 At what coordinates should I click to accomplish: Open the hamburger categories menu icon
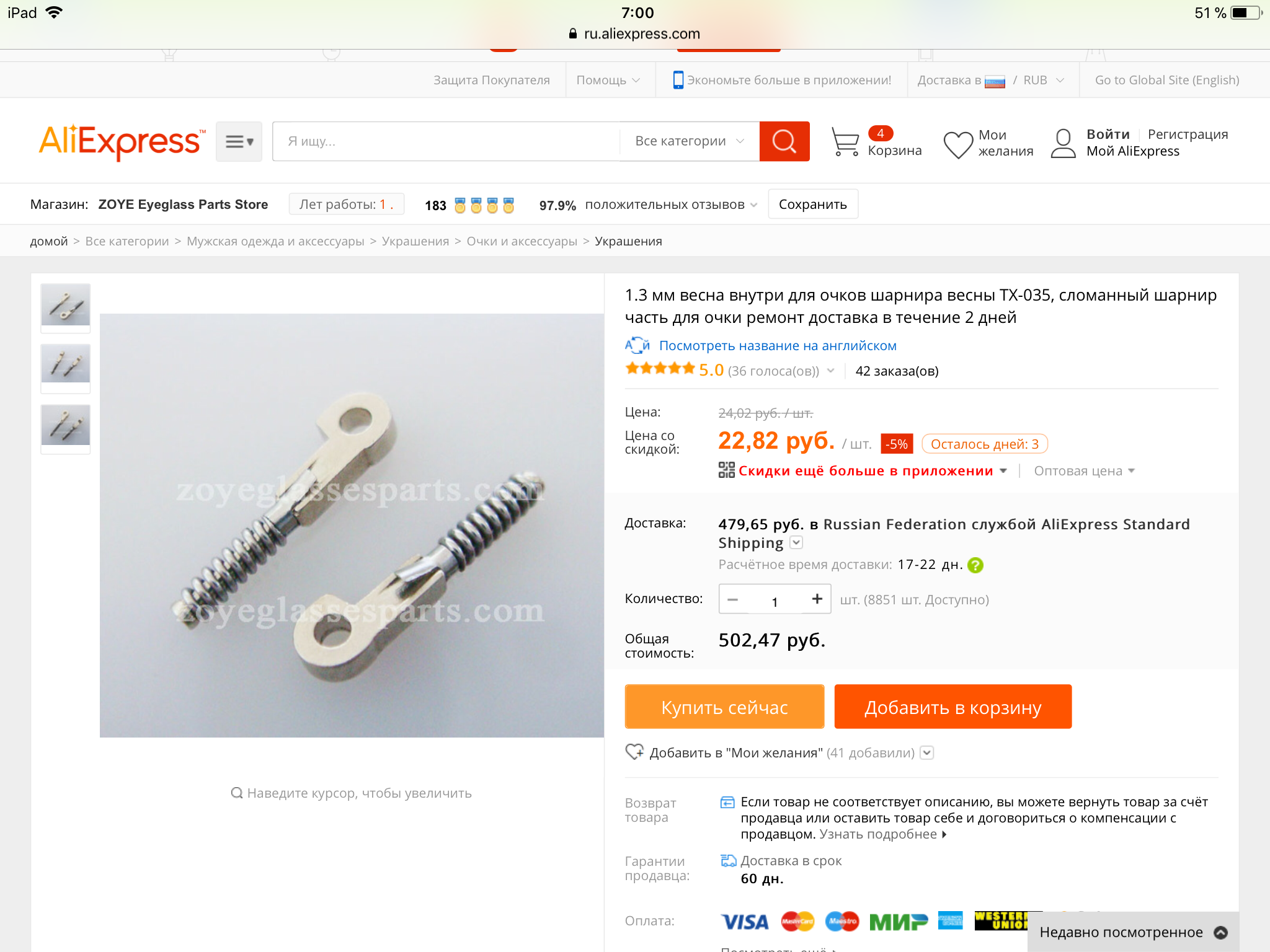coord(239,142)
